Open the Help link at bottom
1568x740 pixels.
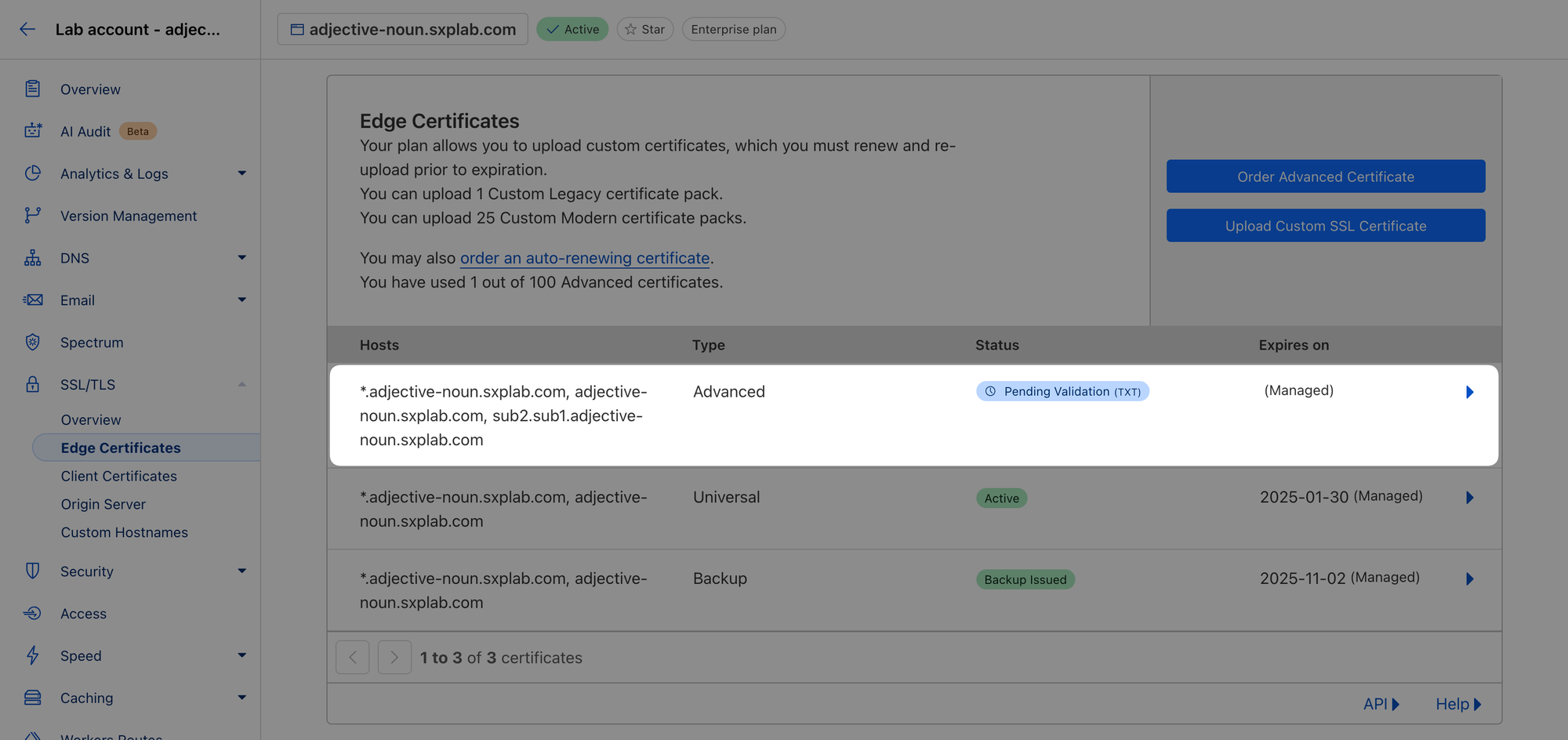pos(1458,704)
